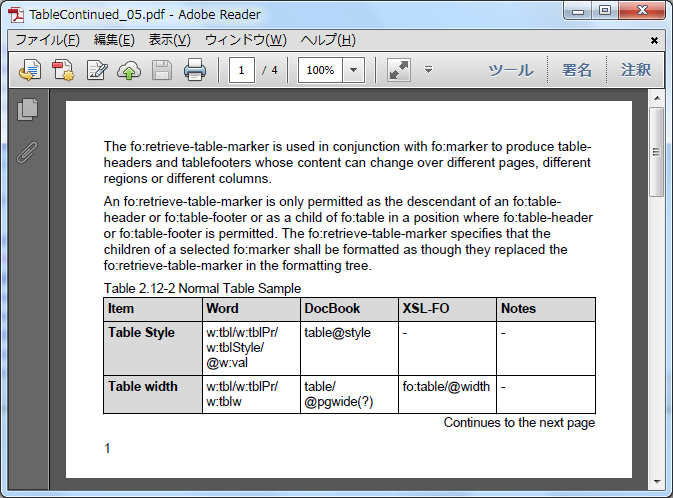Click the 'fo:table/@width' cell
Image resolution: width=673 pixels, height=498 pixels.
pyautogui.click(x=447, y=395)
